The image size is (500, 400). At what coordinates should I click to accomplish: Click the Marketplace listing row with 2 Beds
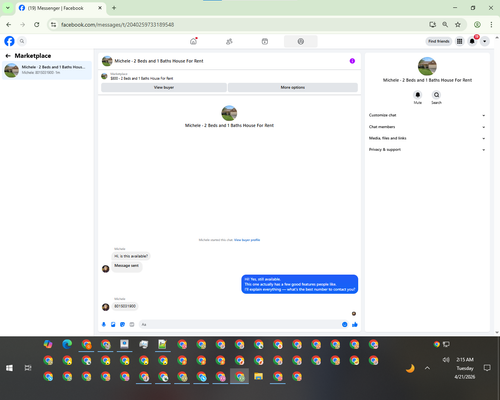[229, 76]
